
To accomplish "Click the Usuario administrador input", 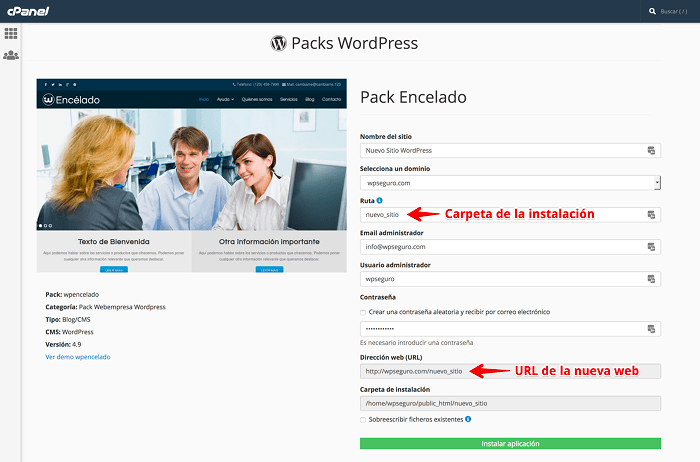I will (510, 279).
